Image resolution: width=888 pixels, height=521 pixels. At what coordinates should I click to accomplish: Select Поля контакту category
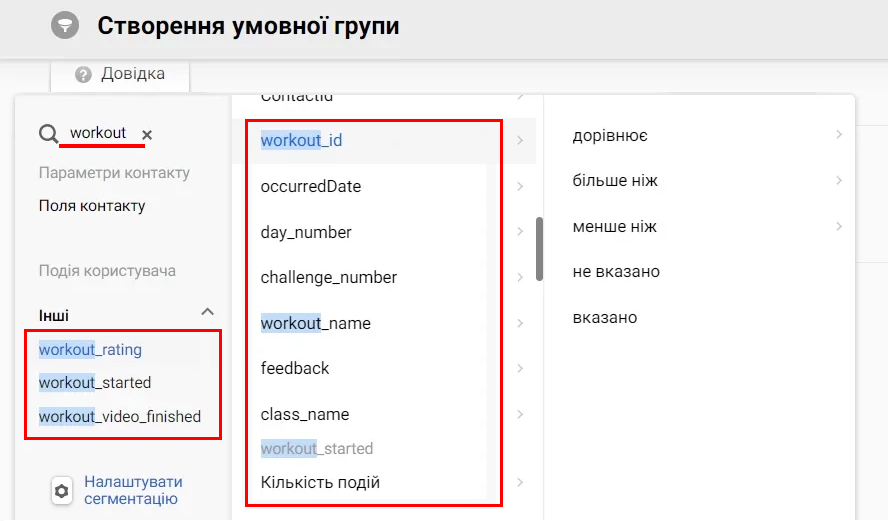click(x=92, y=206)
